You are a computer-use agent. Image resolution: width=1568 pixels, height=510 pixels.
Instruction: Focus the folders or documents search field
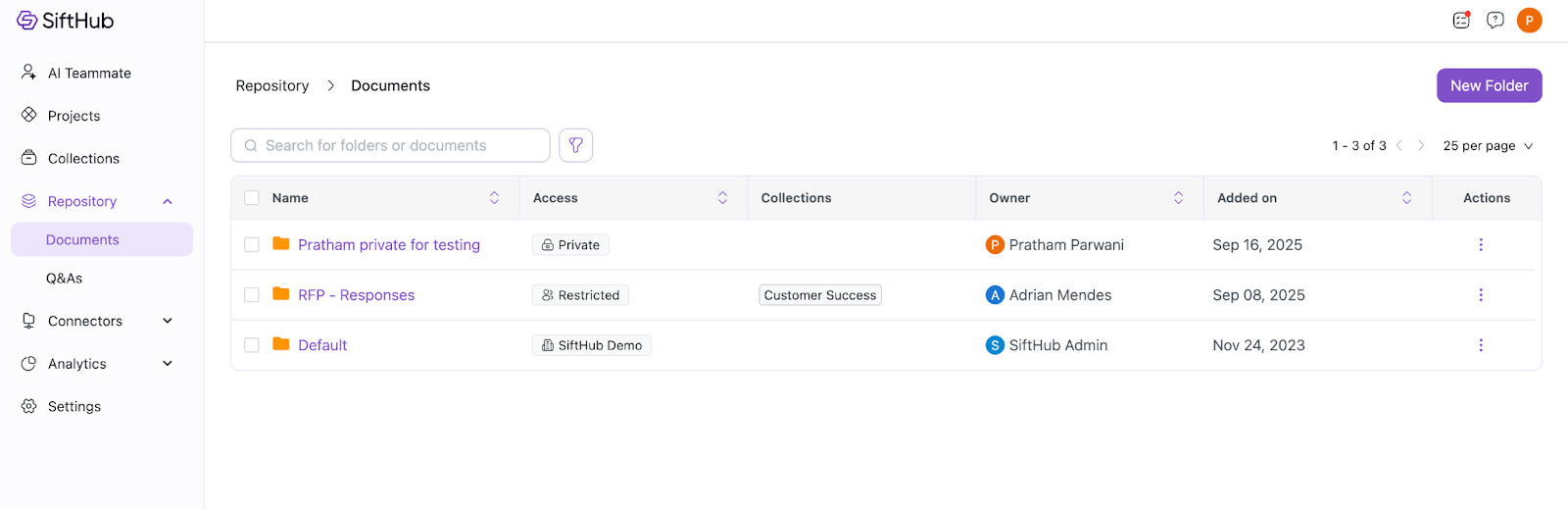coord(390,145)
